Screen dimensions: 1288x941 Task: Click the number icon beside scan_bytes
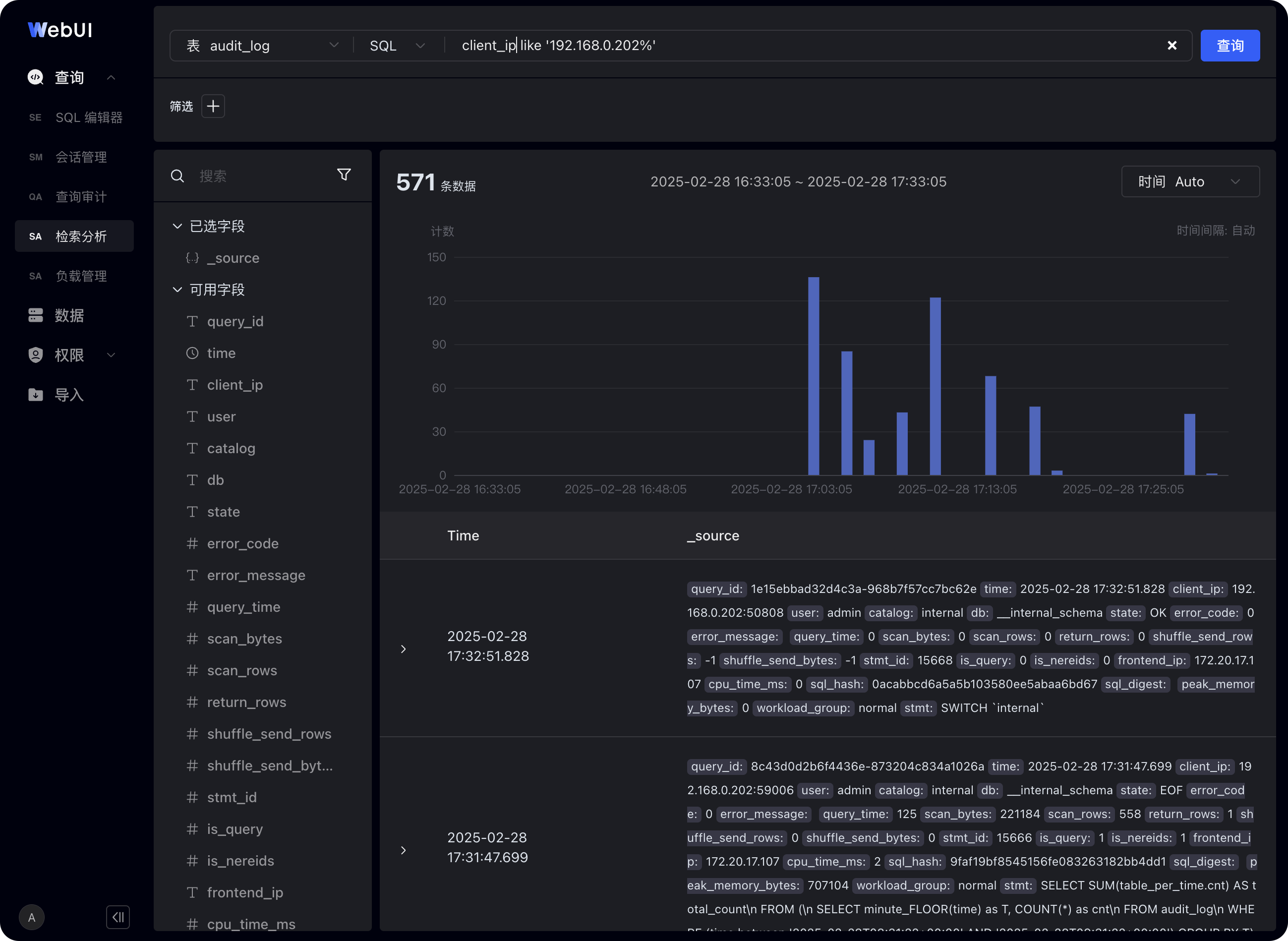192,639
